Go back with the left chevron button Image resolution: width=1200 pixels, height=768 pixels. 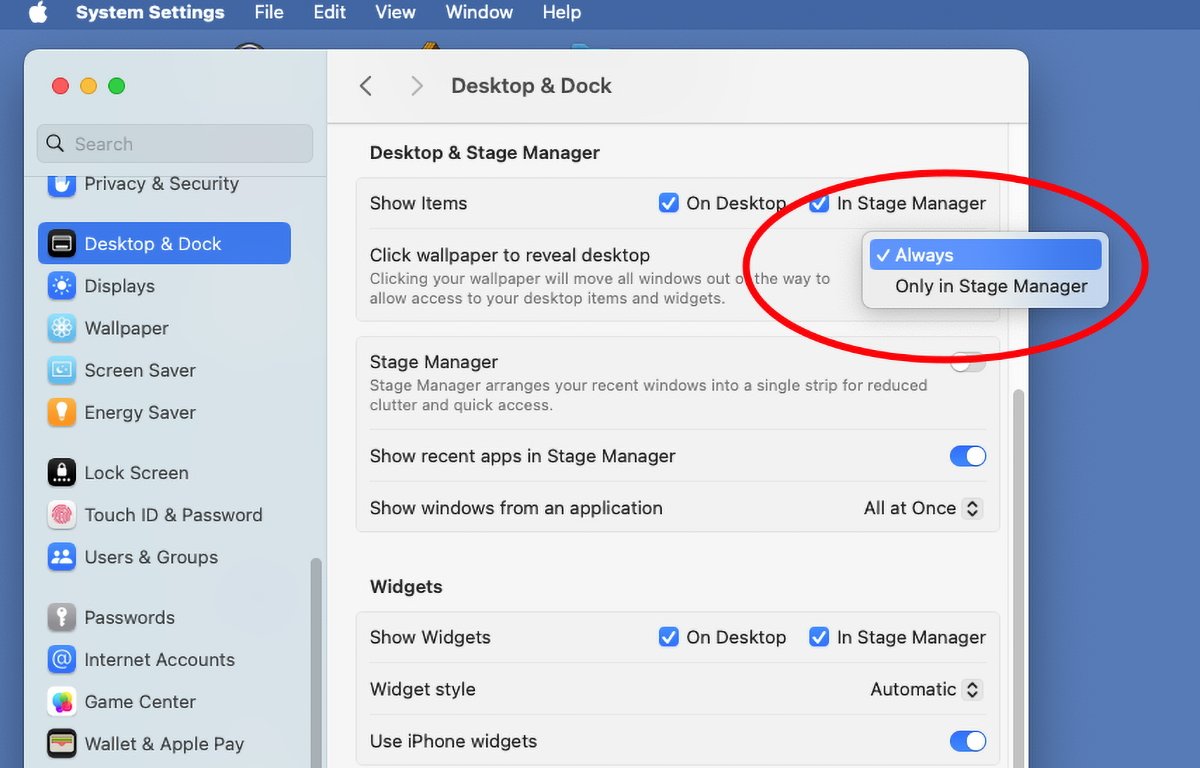coord(366,86)
